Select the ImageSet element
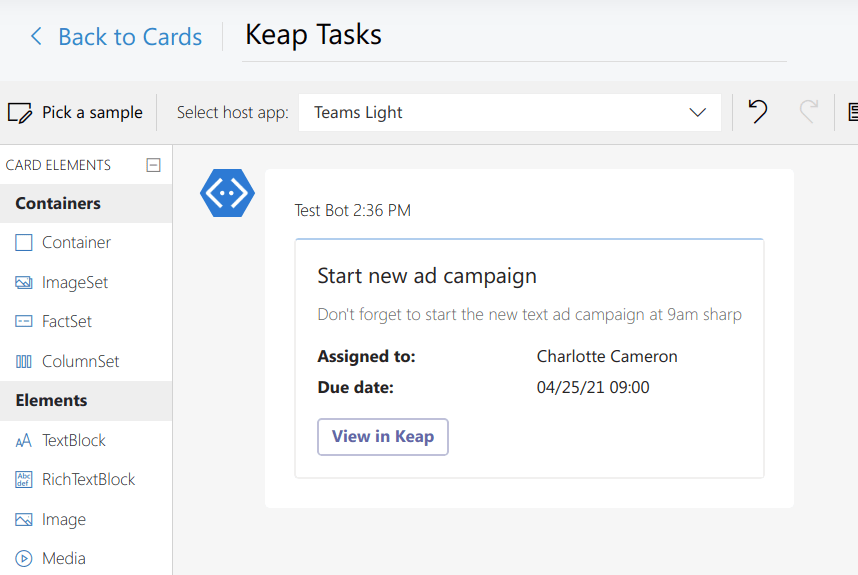This screenshot has width=858, height=575. [x=86, y=282]
